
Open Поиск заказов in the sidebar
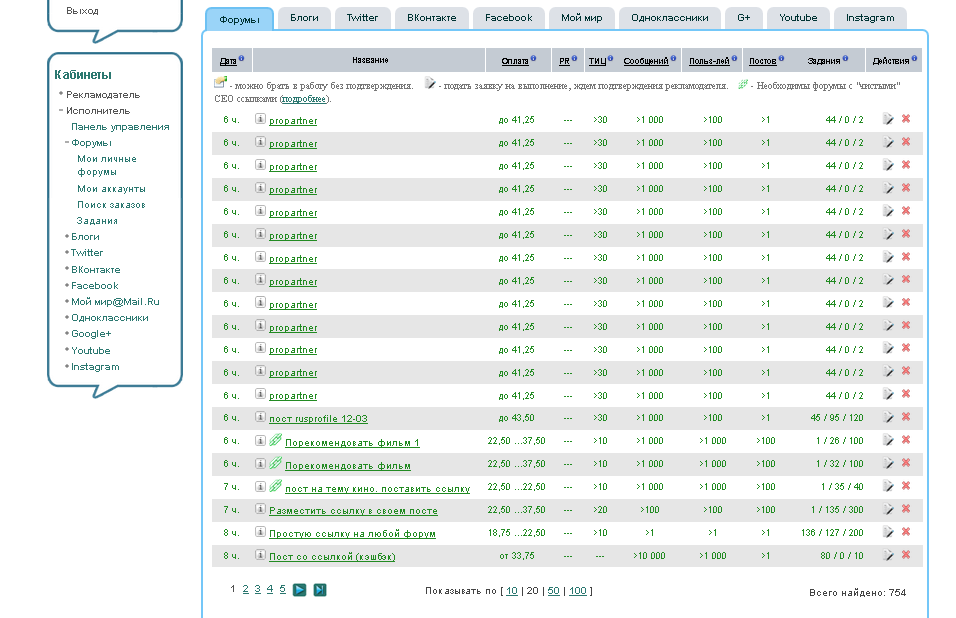pyautogui.click(x=111, y=205)
